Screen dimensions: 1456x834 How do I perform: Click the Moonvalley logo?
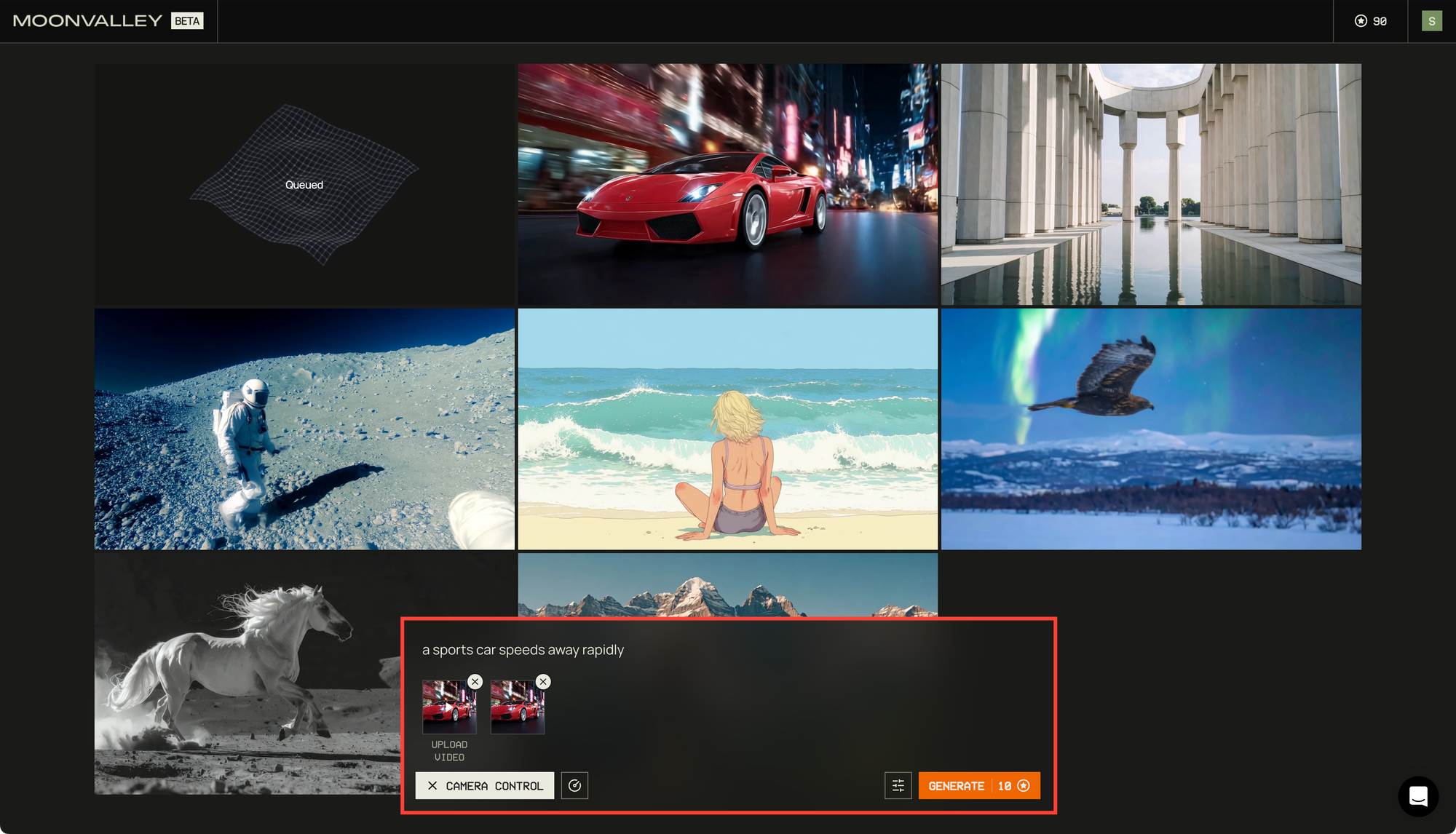click(x=87, y=21)
